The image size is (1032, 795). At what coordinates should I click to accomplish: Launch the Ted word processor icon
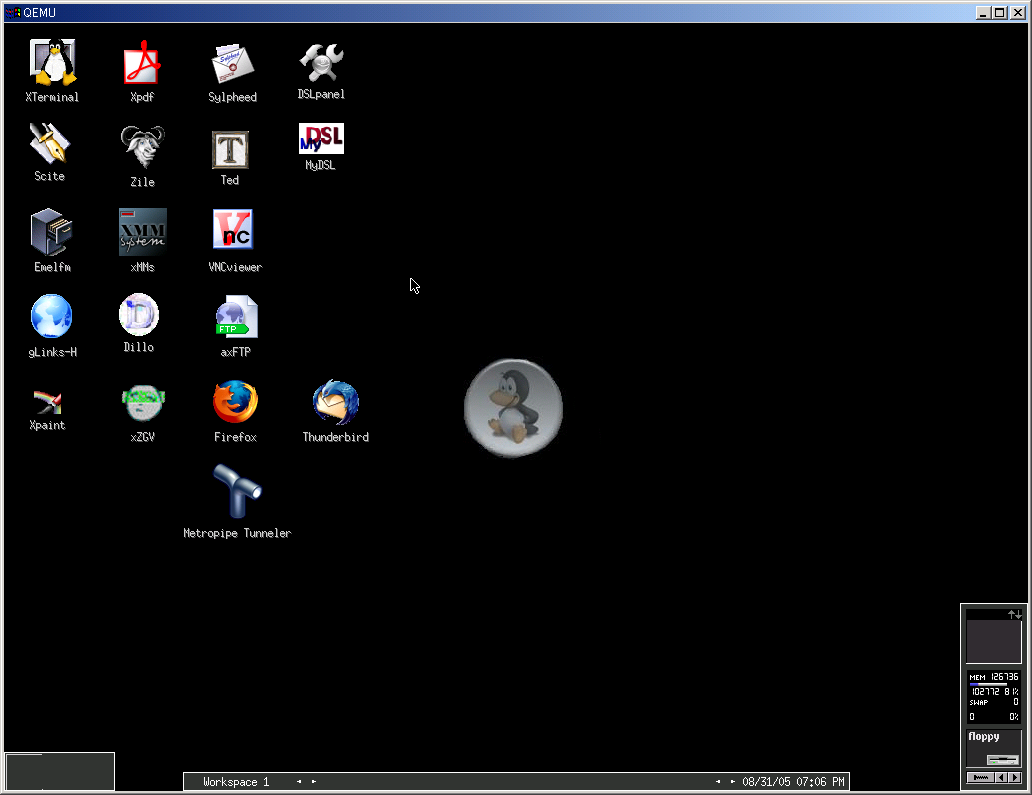click(x=230, y=150)
